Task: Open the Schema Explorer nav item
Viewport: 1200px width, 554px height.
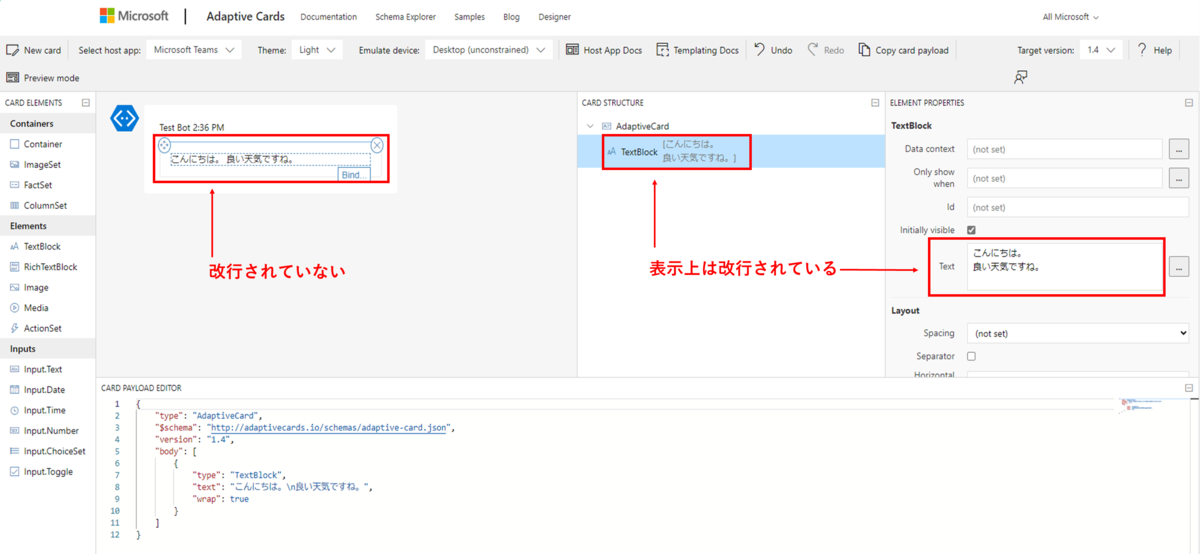Action: [x=406, y=17]
